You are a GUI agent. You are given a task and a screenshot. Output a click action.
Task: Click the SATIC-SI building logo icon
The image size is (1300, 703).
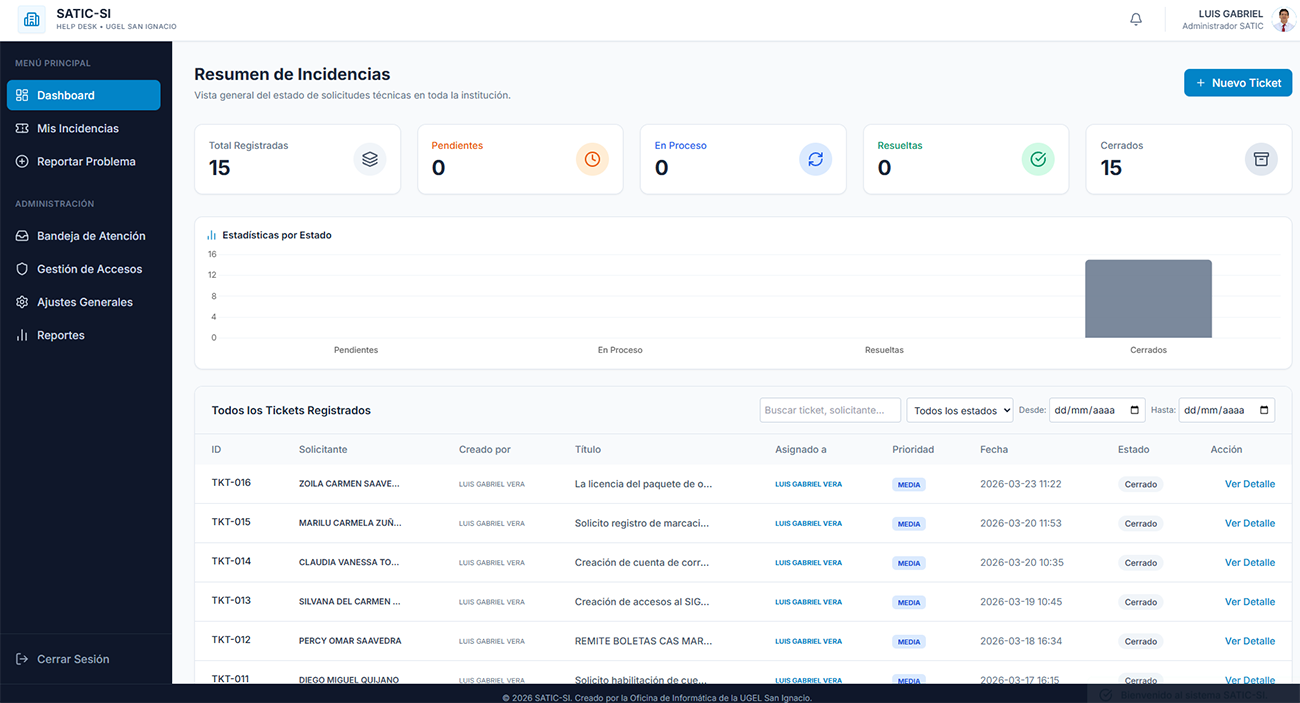click(32, 20)
